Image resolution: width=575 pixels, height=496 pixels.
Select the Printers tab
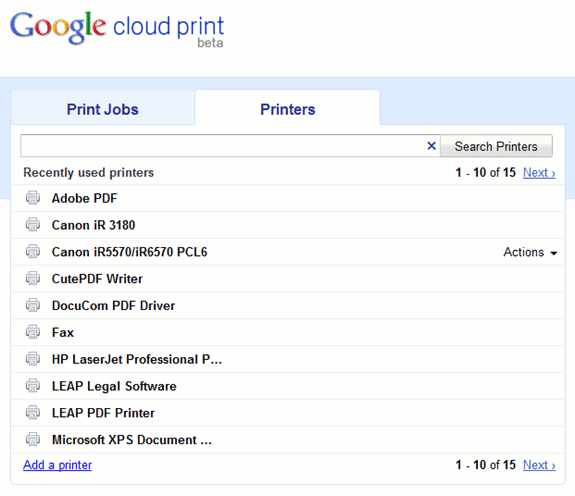click(288, 109)
